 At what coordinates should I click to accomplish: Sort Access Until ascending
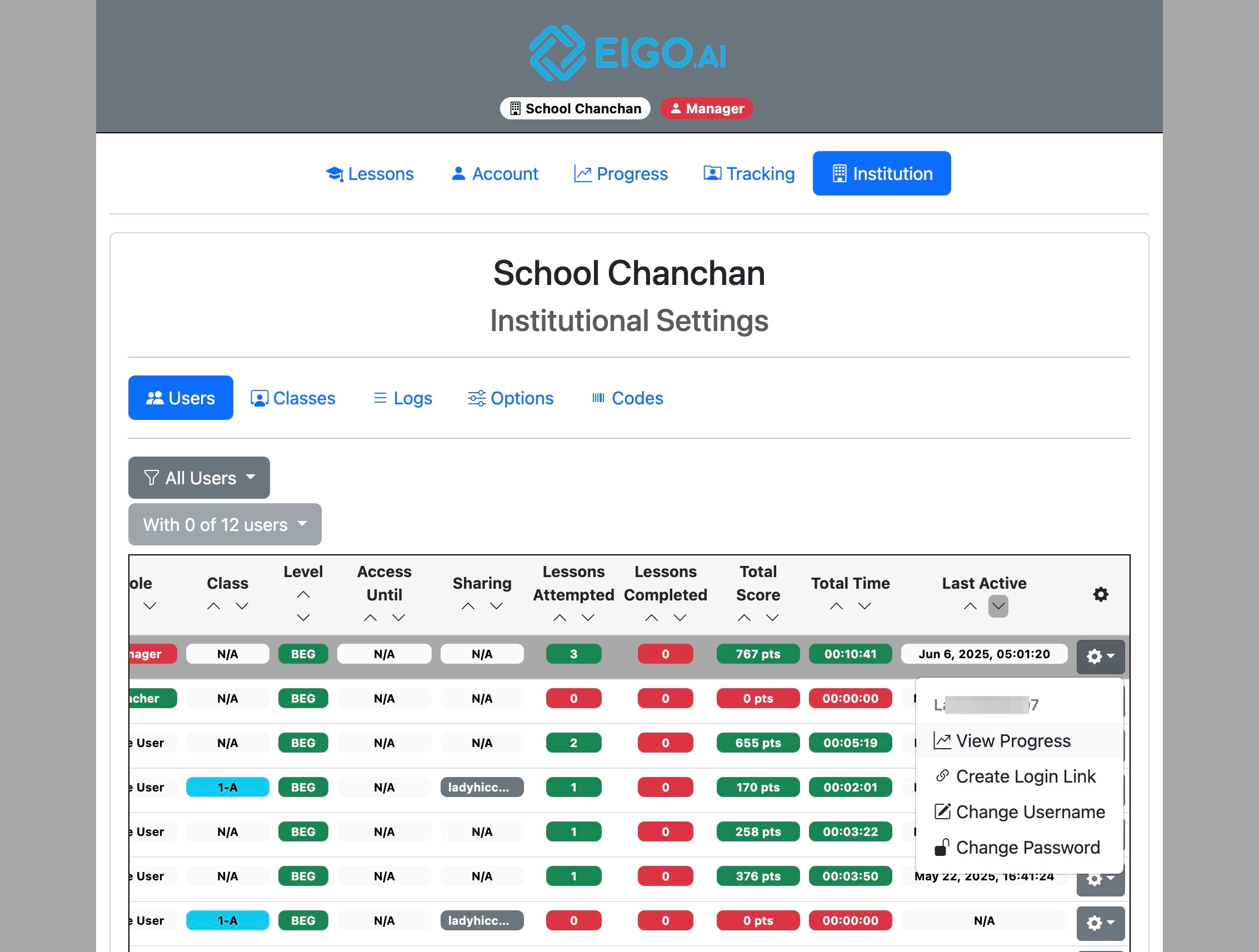[371, 618]
